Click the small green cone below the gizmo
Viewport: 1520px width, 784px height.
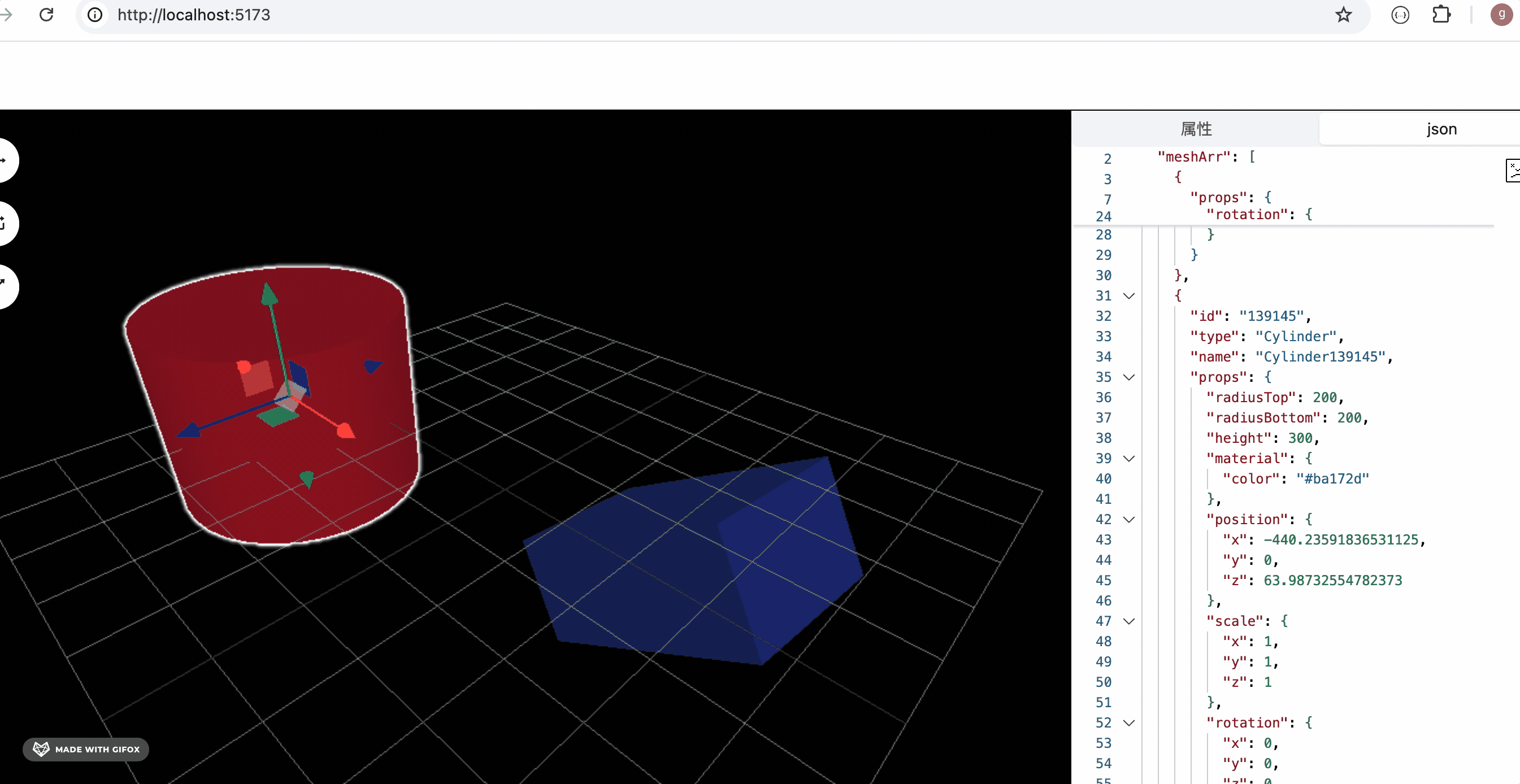coord(307,478)
